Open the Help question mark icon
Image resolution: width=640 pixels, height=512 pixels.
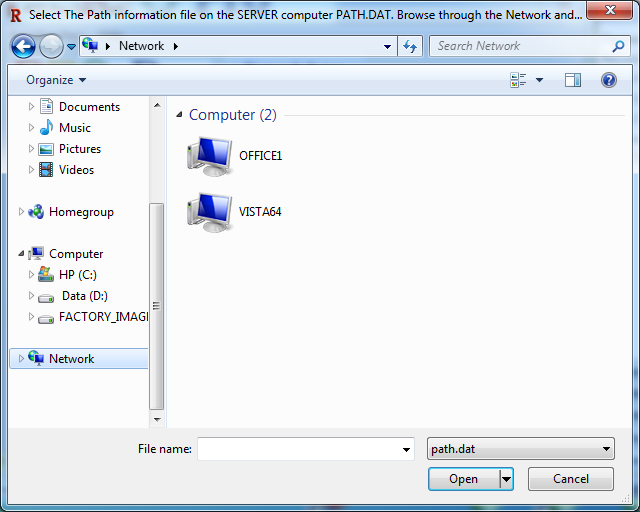pyautogui.click(x=608, y=80)
